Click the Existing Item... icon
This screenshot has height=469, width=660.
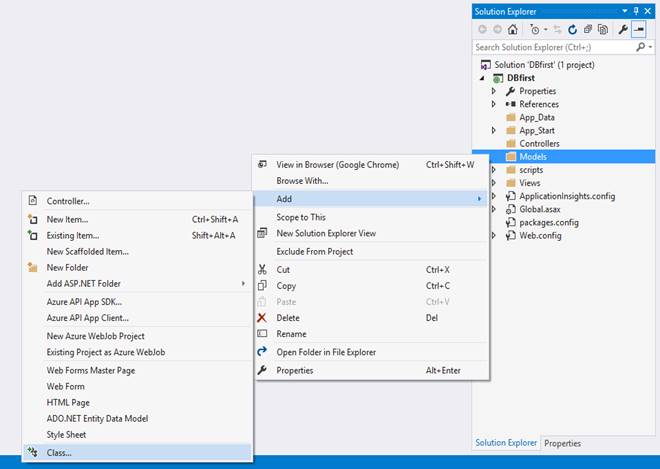click(x=32, y=235)
